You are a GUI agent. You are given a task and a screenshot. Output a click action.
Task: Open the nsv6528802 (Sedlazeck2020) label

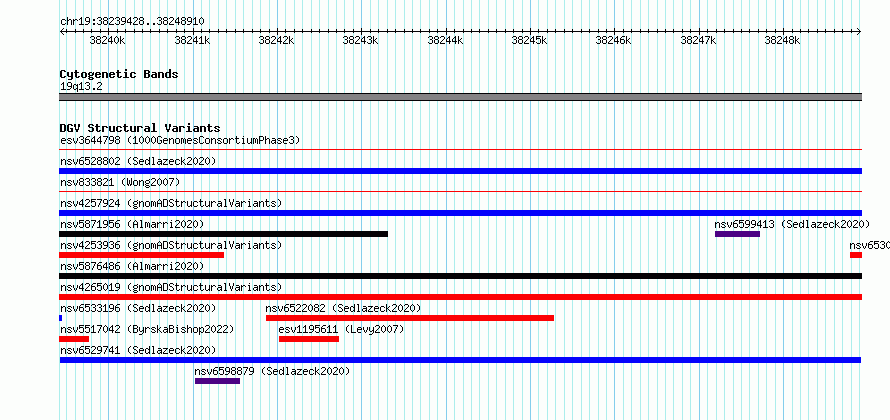pyautogui.click(x=138, y=161)
